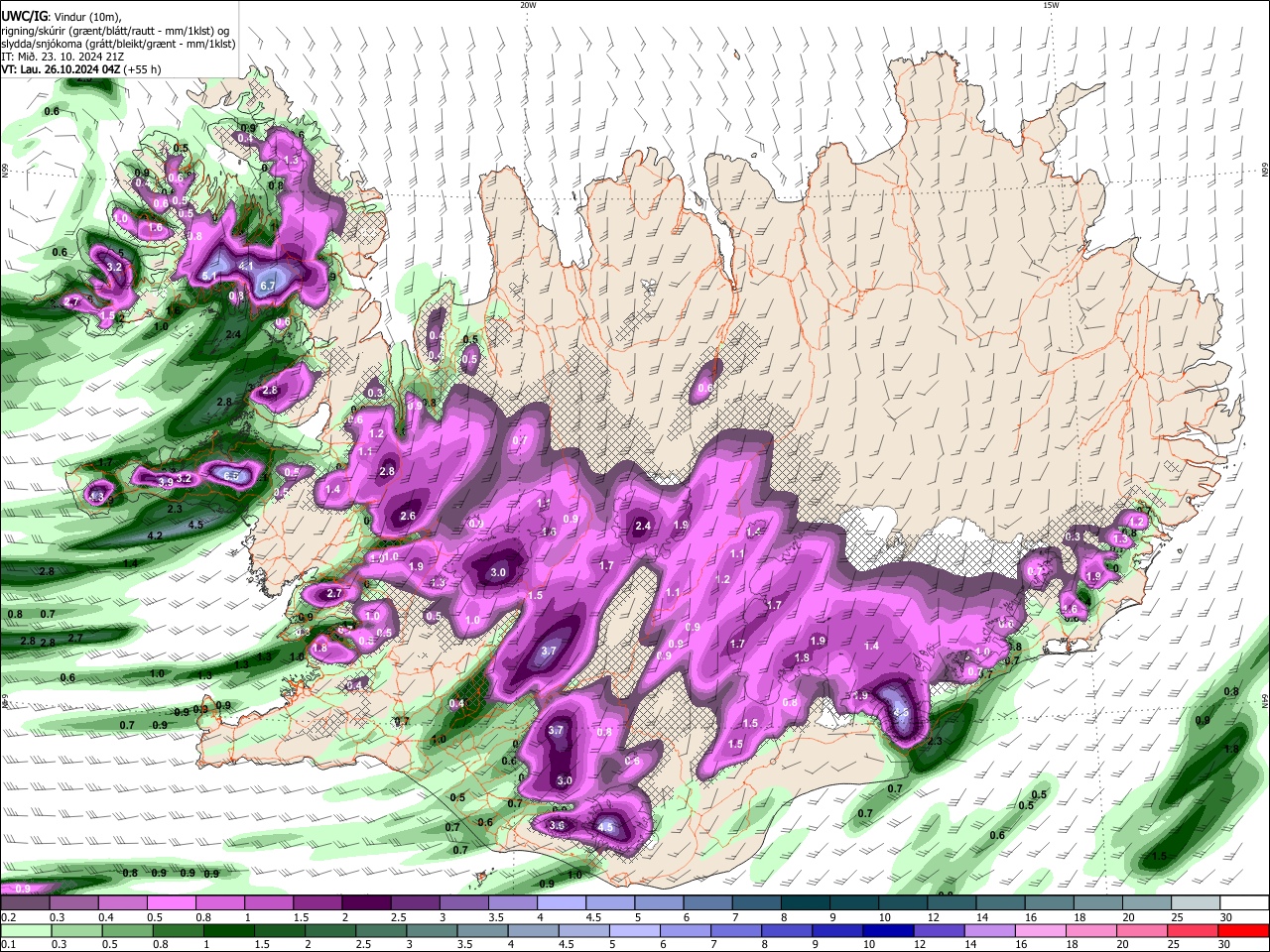The width and height of the screenshot is (1270, 952).
Task: Pick the bright red swatch ending the rain legend
Action: [x=1243, y=930]
